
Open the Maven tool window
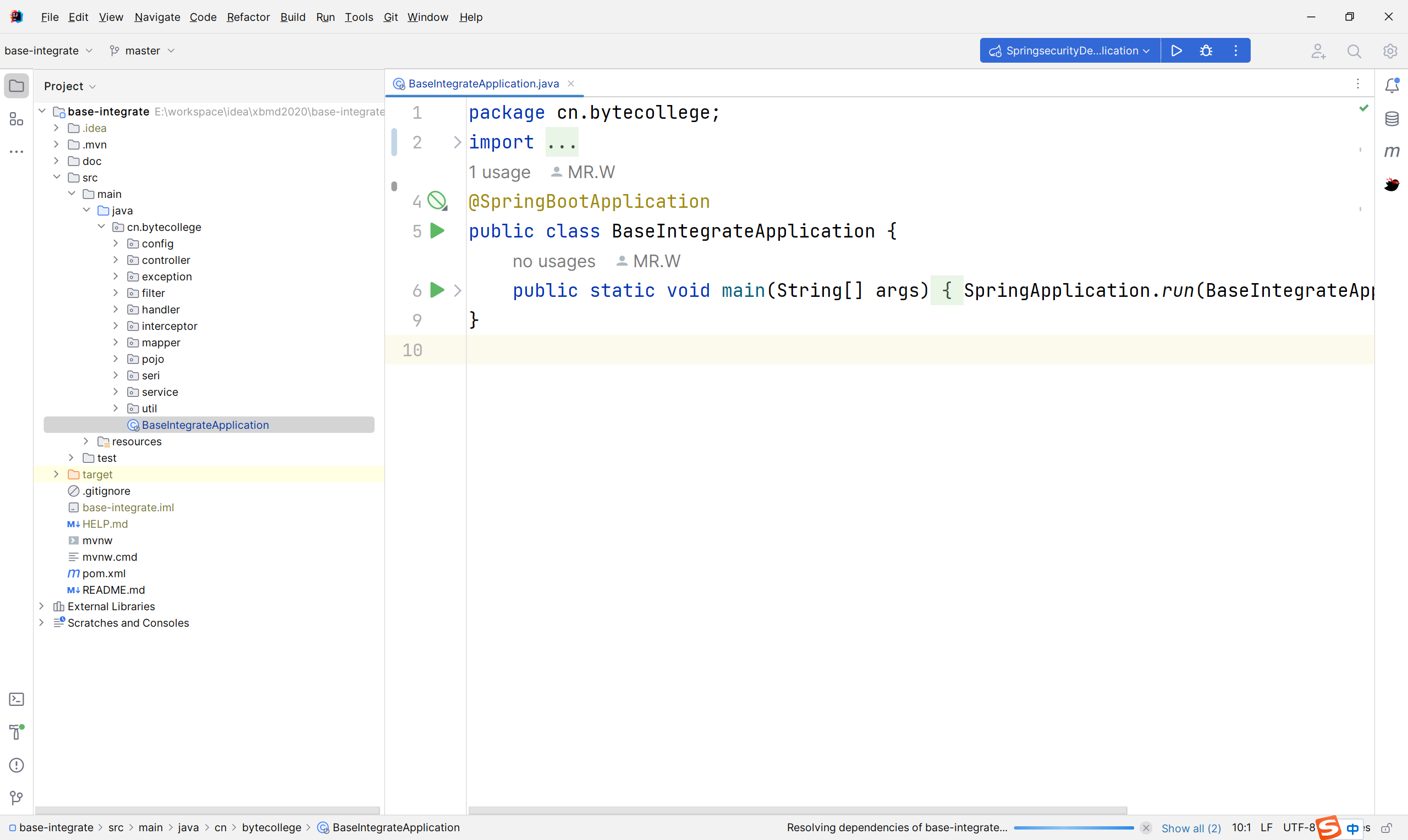tap(1391, 152)
